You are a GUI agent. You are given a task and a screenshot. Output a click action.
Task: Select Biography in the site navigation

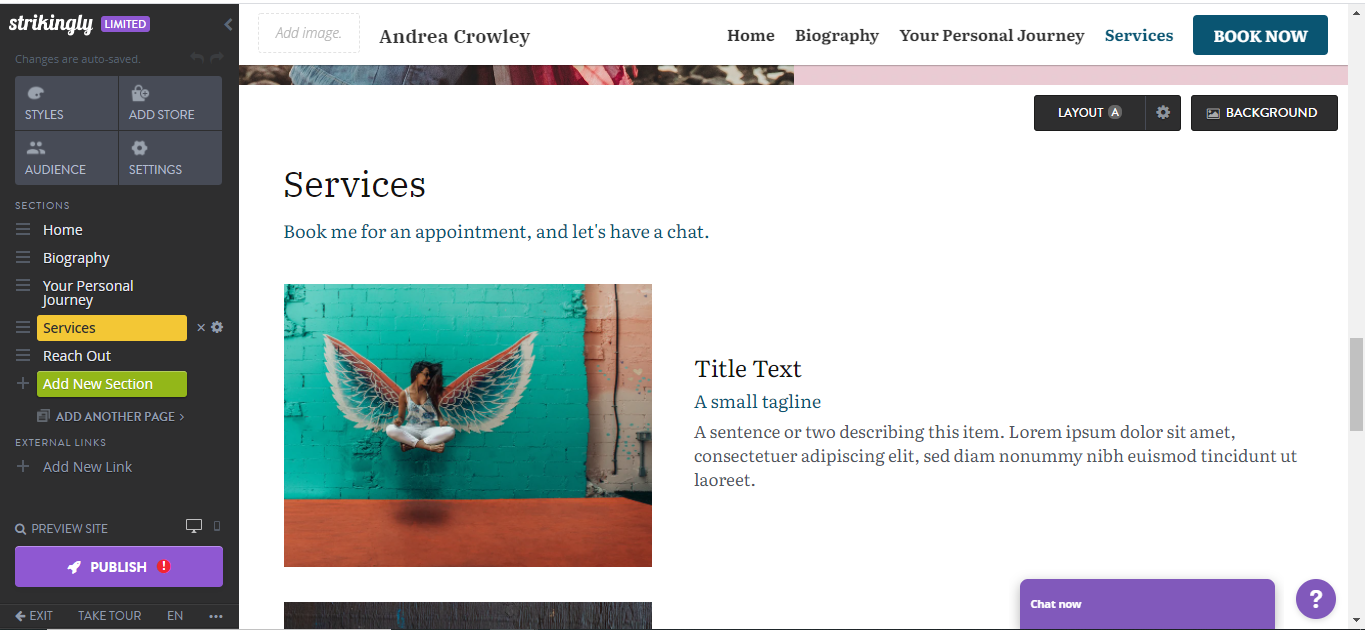pyautogui.click(x=837, y=35)
